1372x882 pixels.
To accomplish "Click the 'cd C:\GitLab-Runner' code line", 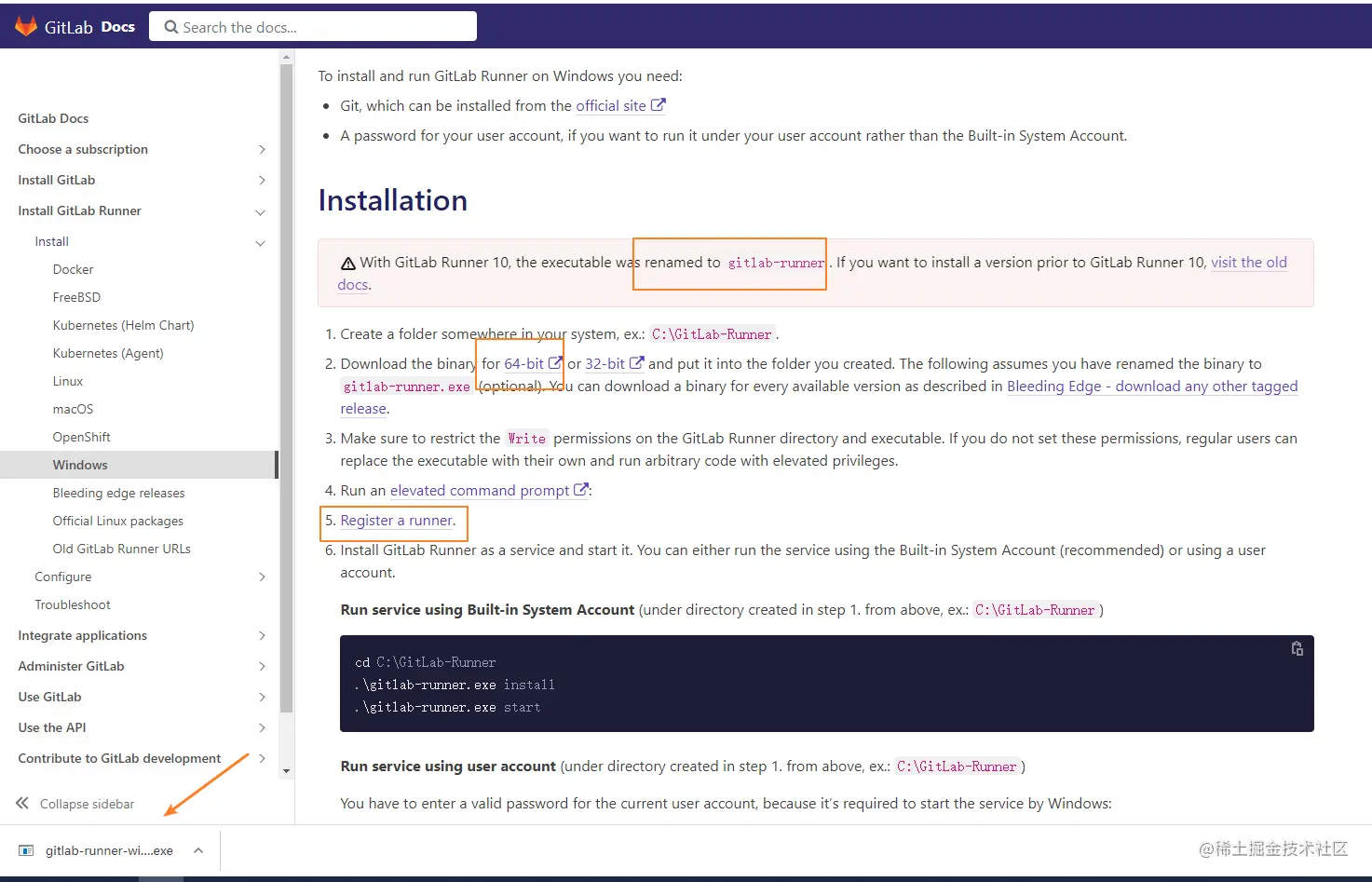I will click(426, 662).
